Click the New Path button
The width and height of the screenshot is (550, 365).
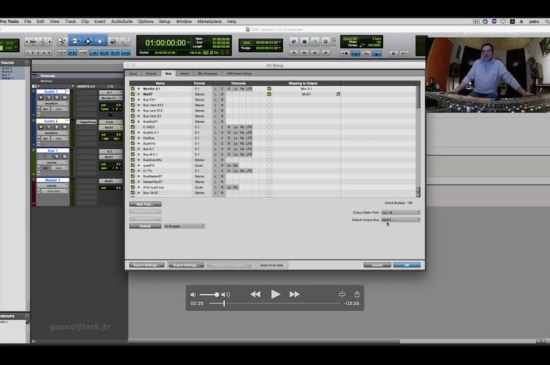coord(145,204)
